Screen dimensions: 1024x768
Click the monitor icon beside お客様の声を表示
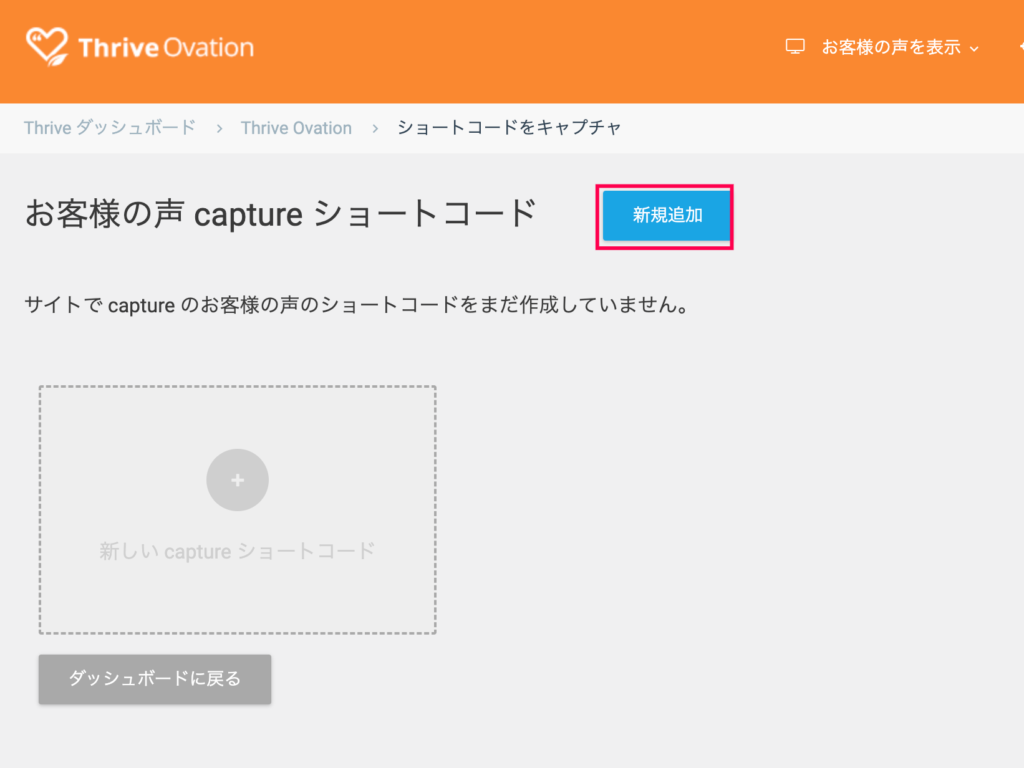coord(795,47)
